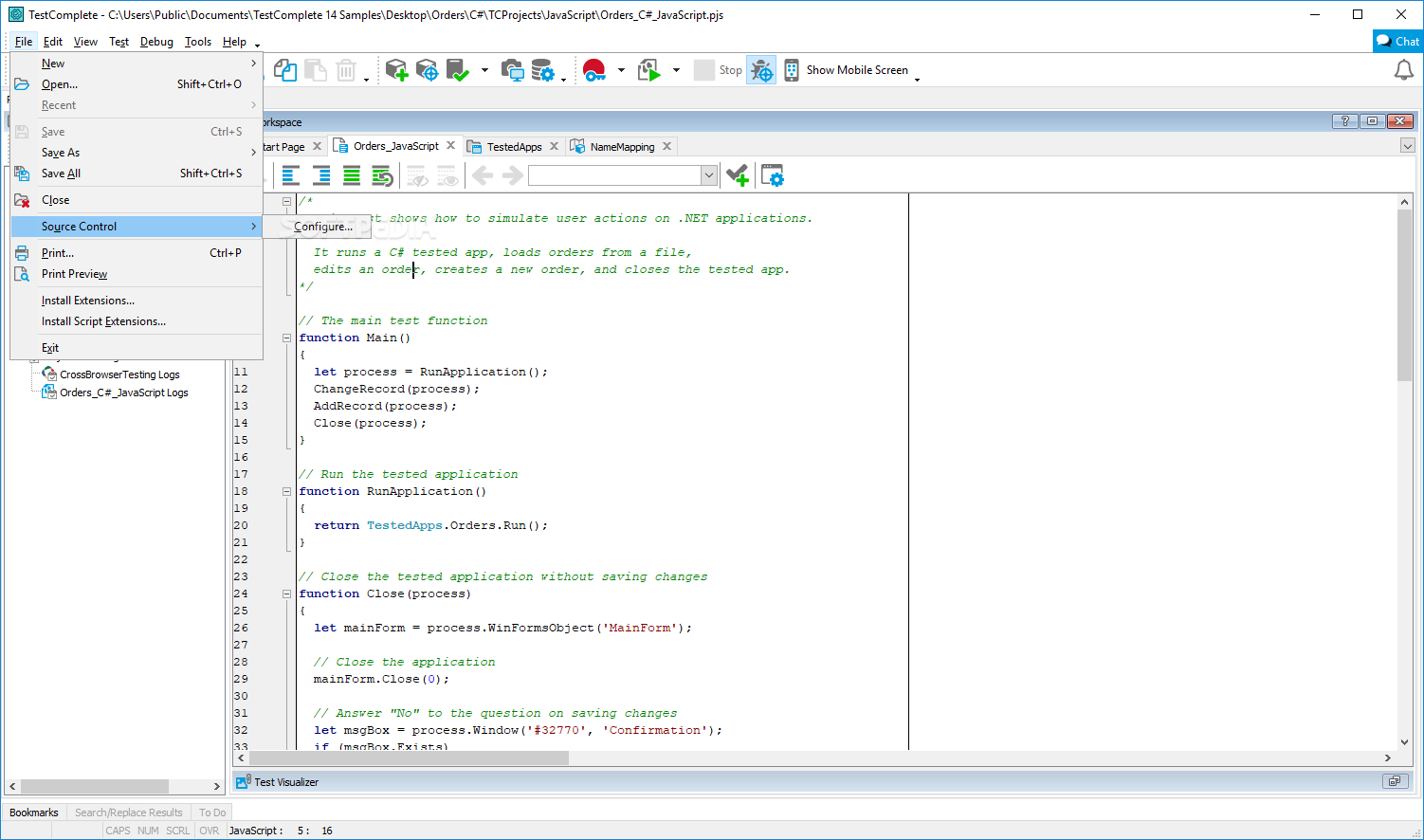This screenshot has width=1424, height=840.
Task: Click the editor horizontal scrollbar thumb
Action: tap(409, 758)
